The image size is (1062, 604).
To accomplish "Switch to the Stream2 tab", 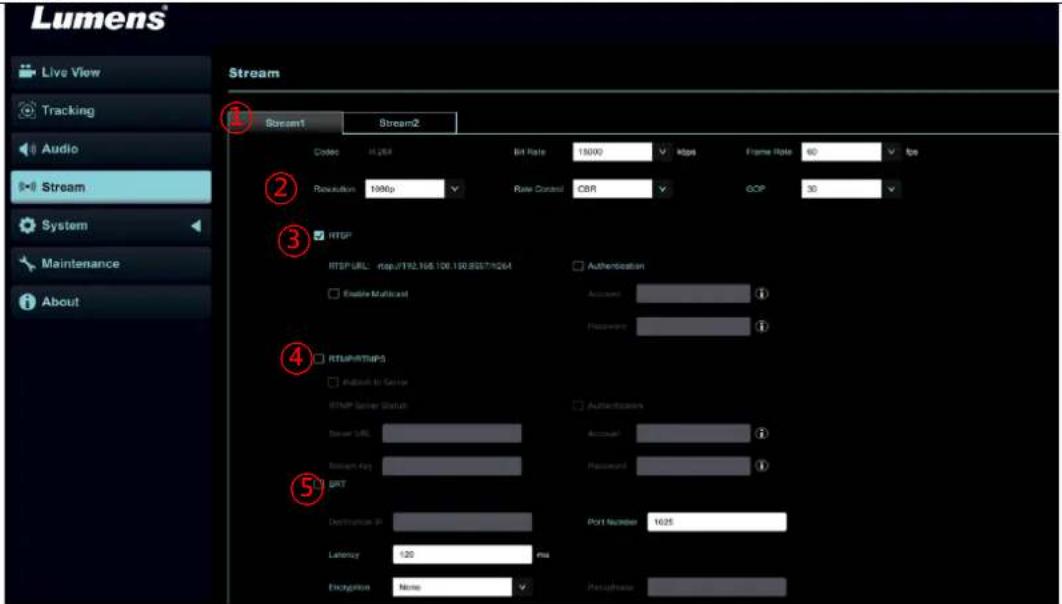I will (x=400, y=123).
